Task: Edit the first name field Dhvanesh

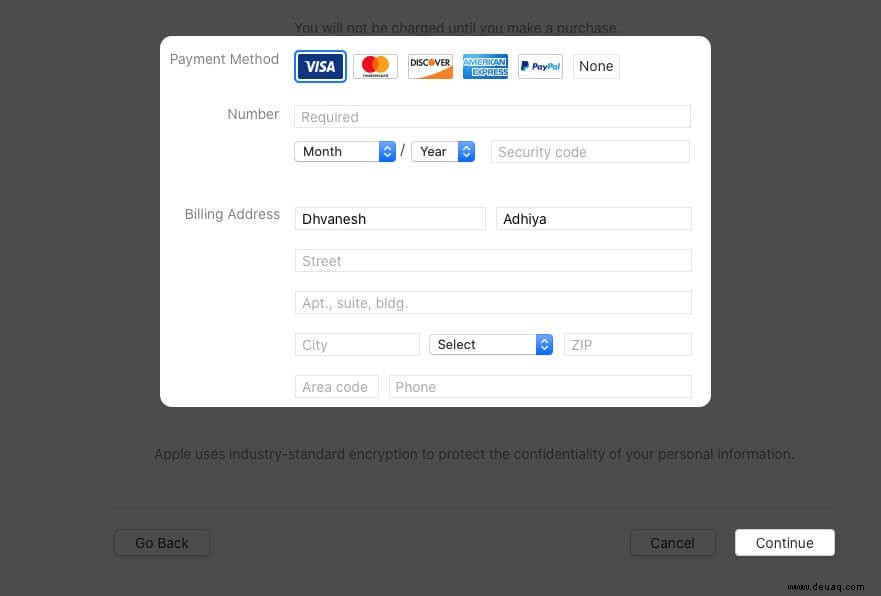Action: [x=390, y=219]
